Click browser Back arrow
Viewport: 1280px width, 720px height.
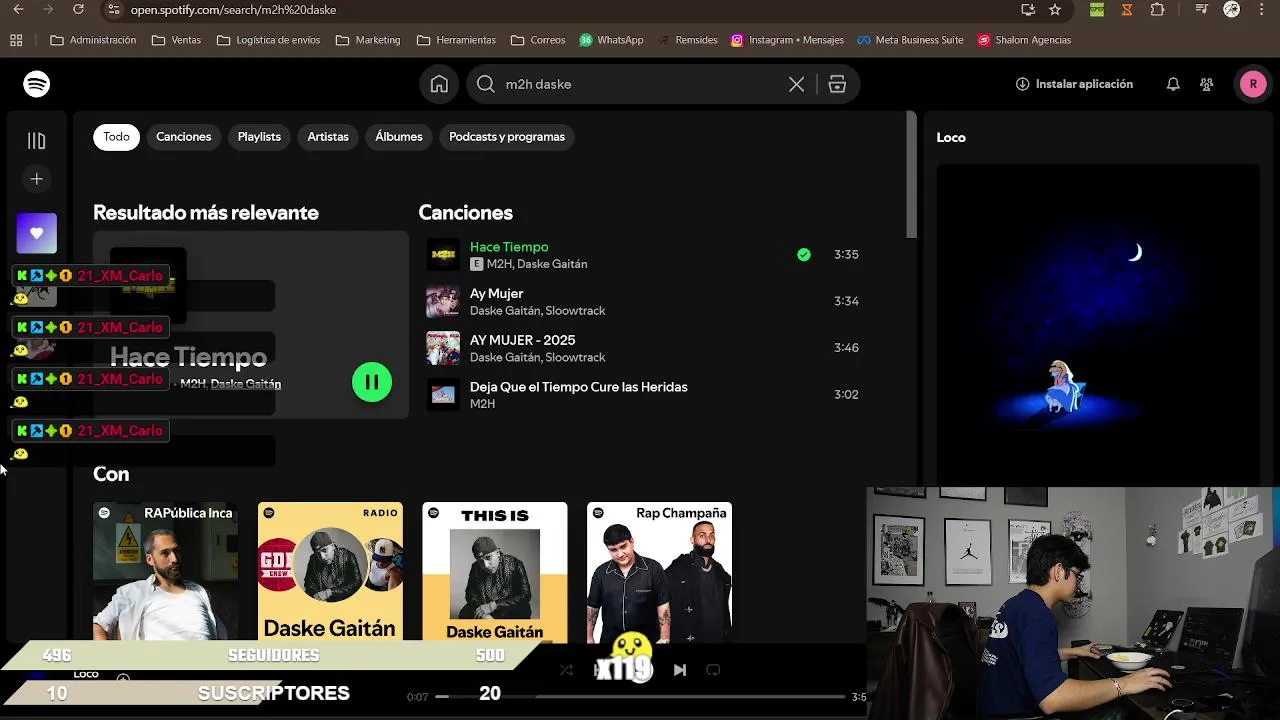(18, 9)
